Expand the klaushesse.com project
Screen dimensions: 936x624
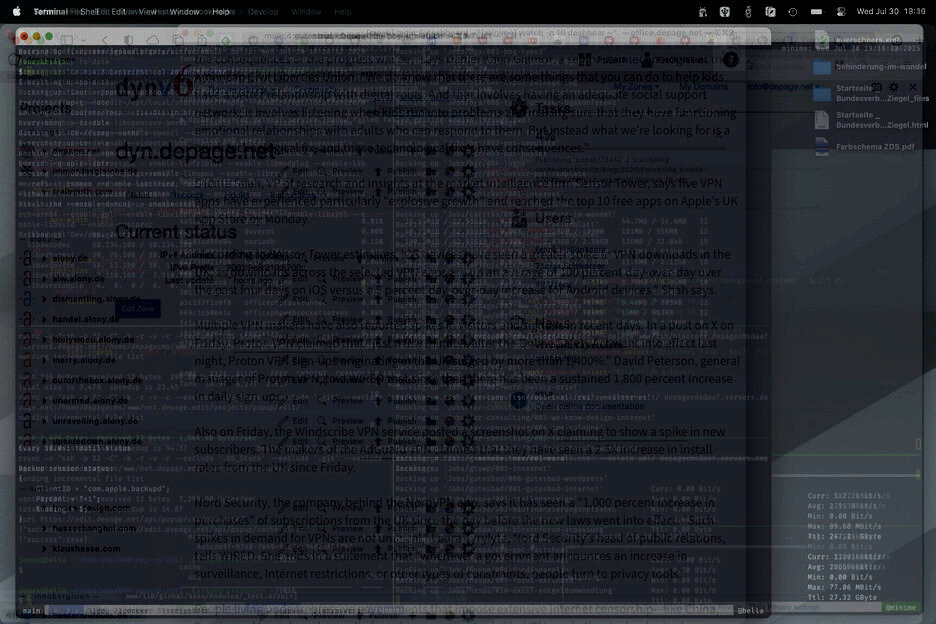[45, 548]
